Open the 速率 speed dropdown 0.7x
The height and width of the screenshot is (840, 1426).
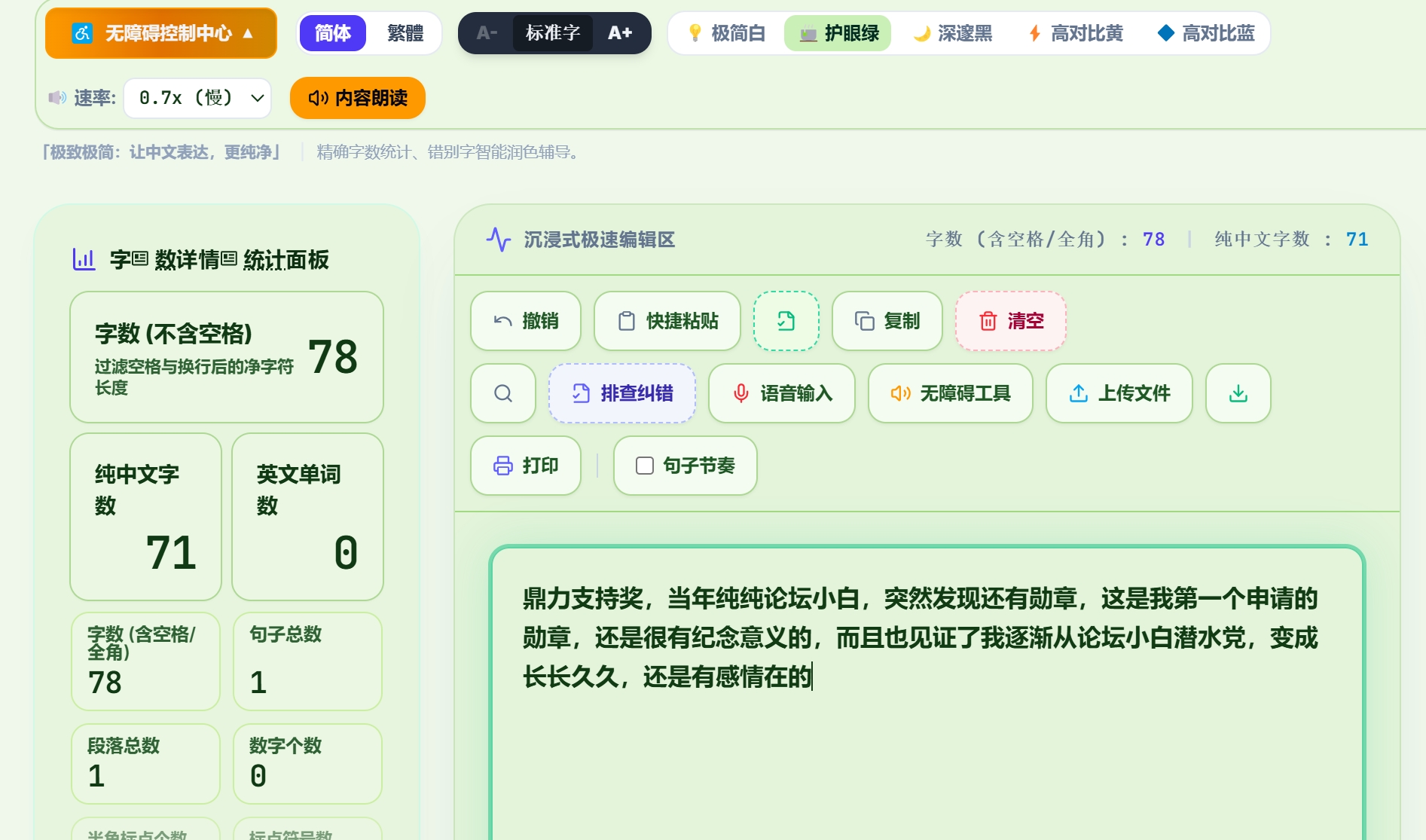tap(197, 98)
